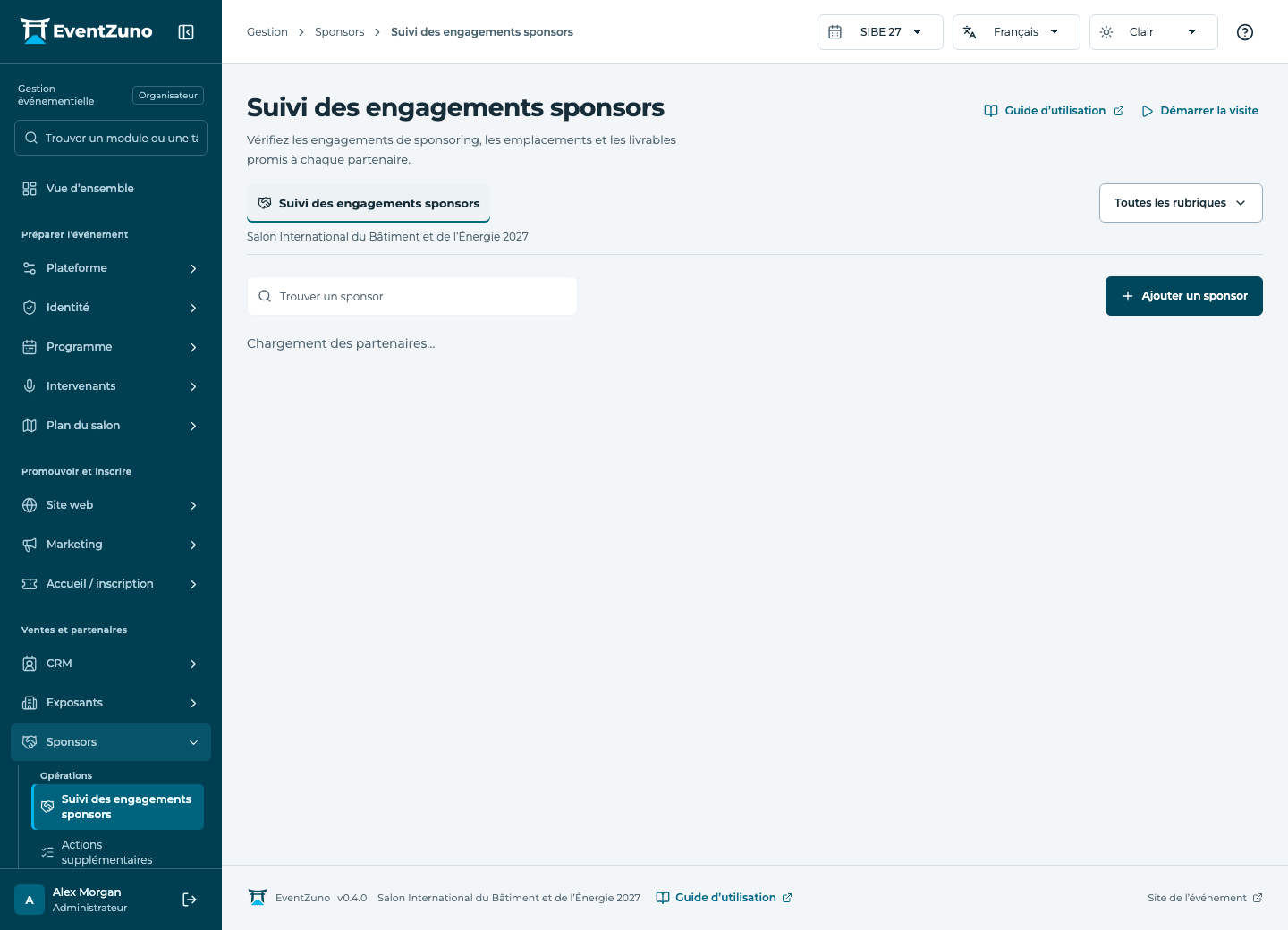The image size is (1288, 930).
Task: Open the Toutes les rubriques filter
Action: coord(1181,203)
